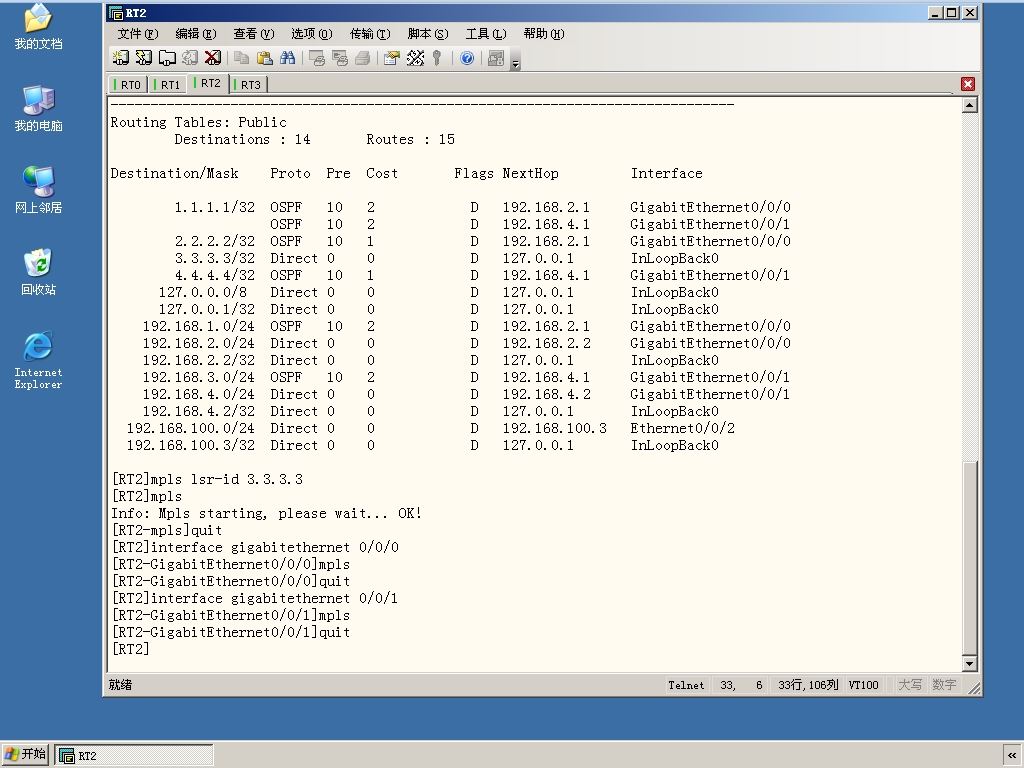Open Quick Connect from the toolbar
The width and height of the screenshot is (1024, 768).
point(144,58)
